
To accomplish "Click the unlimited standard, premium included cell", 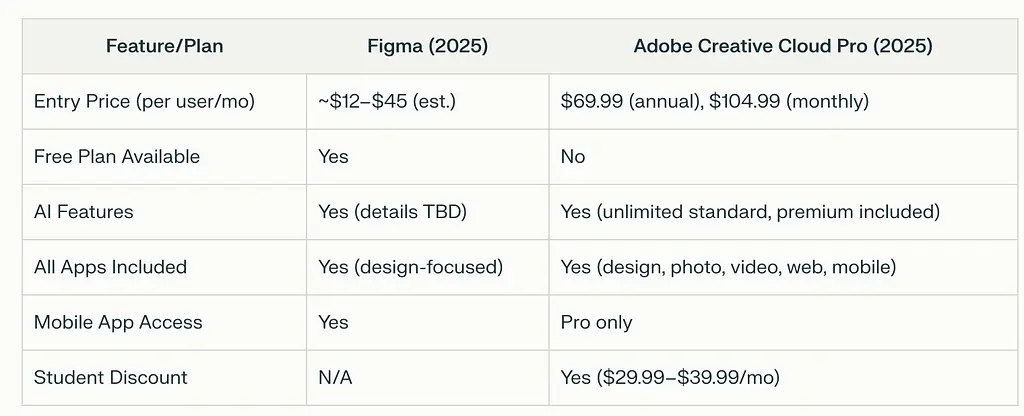I will (750, 212).
